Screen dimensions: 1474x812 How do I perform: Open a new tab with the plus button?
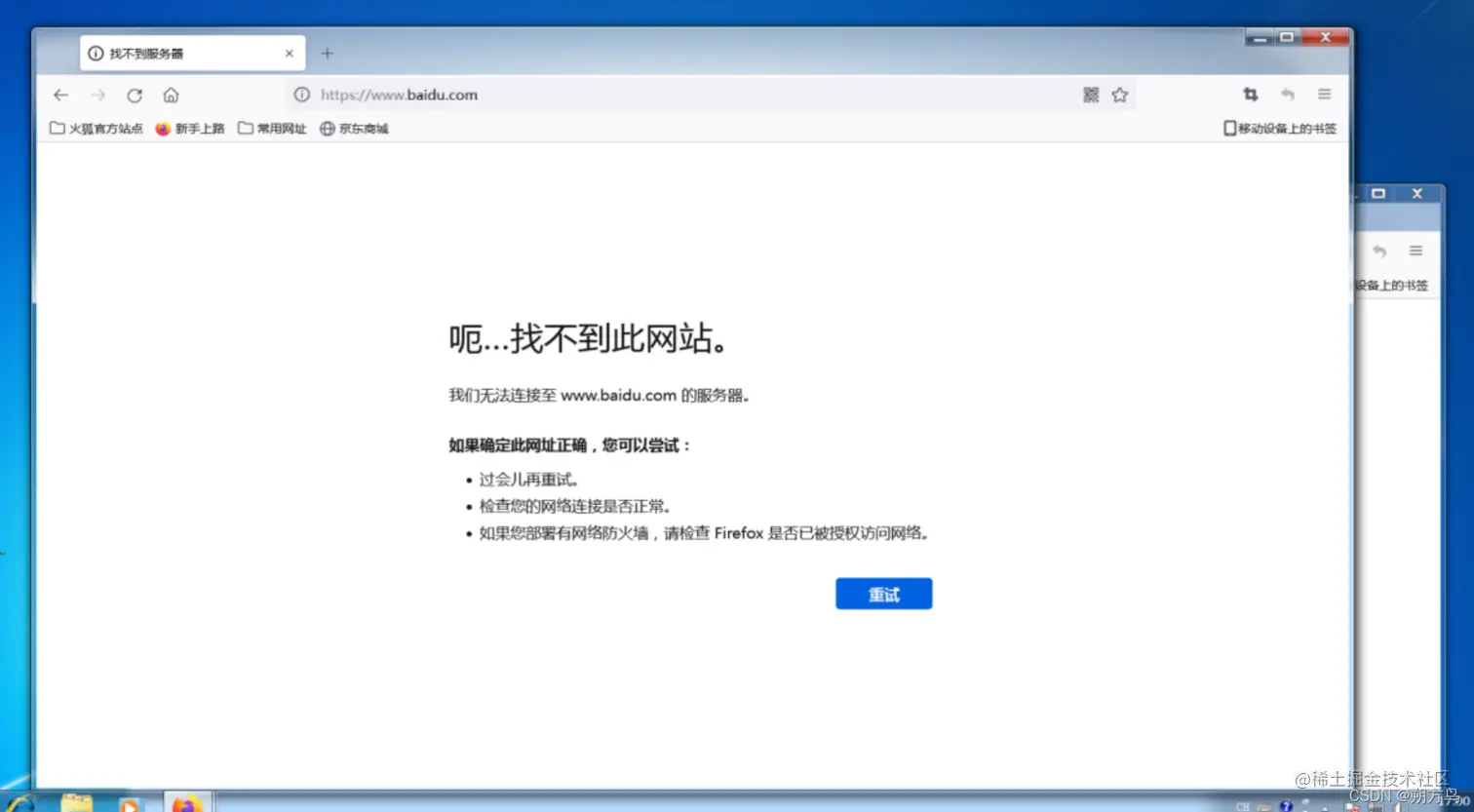coord(328,54)
